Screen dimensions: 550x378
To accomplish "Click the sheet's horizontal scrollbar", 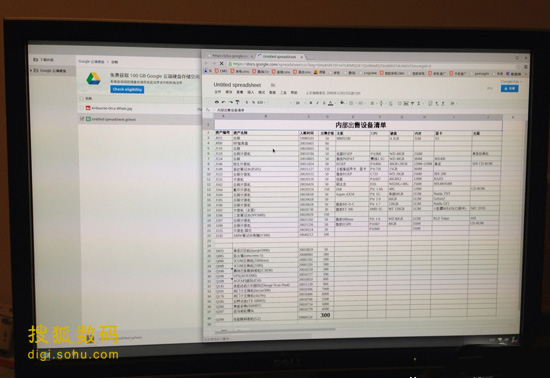I will tap(275, 330).
